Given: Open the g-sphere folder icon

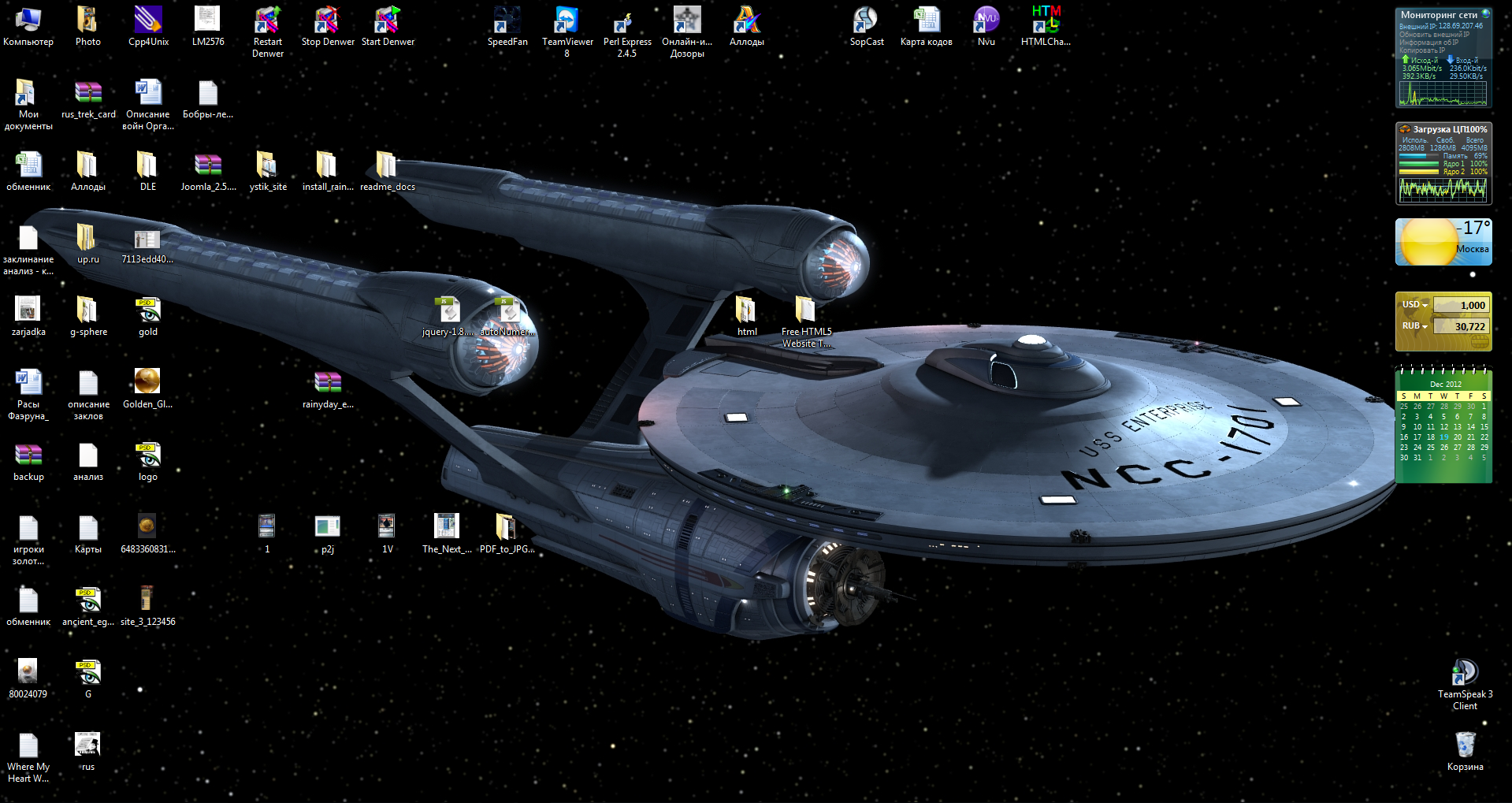Looking at the screenshot, I should pyautogui.click(x=88, y=316).
